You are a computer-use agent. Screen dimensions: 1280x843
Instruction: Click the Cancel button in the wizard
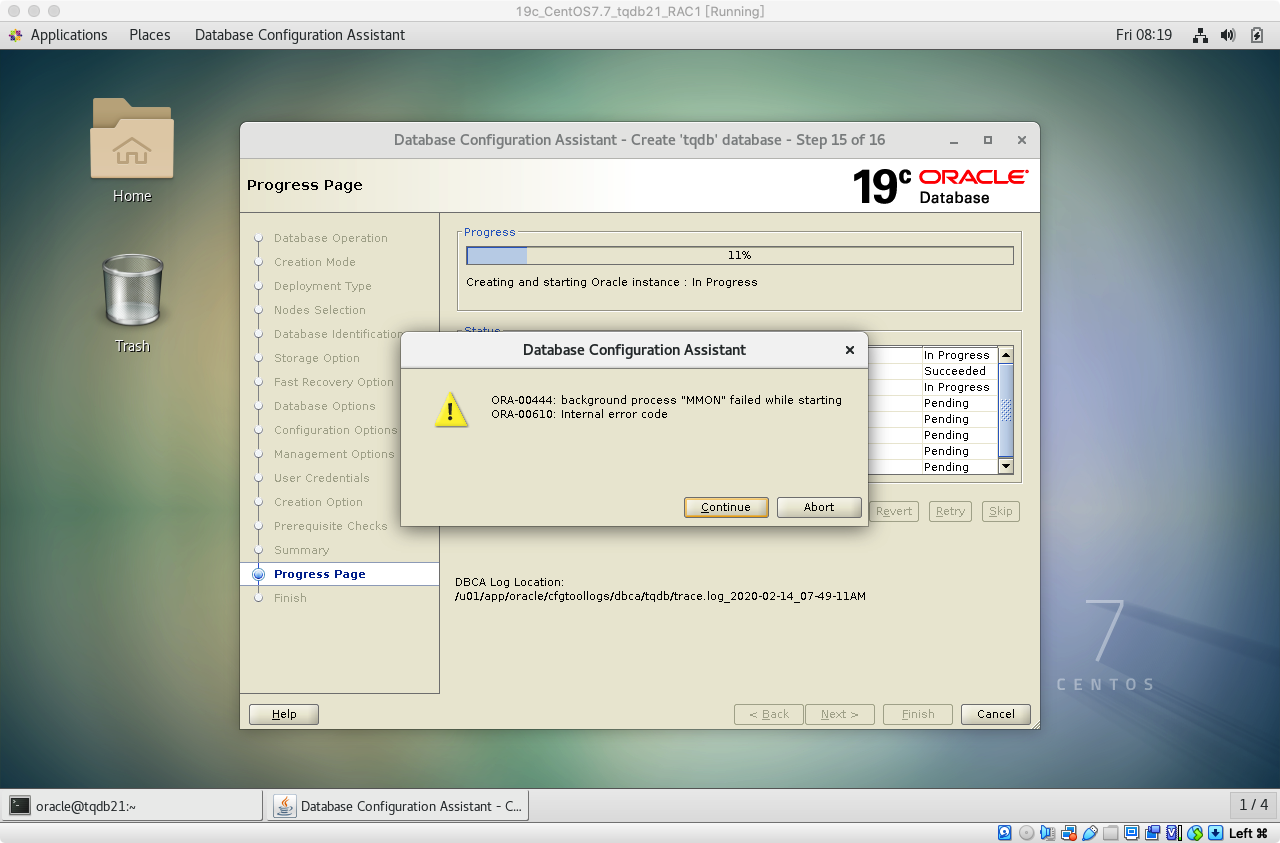996,714
